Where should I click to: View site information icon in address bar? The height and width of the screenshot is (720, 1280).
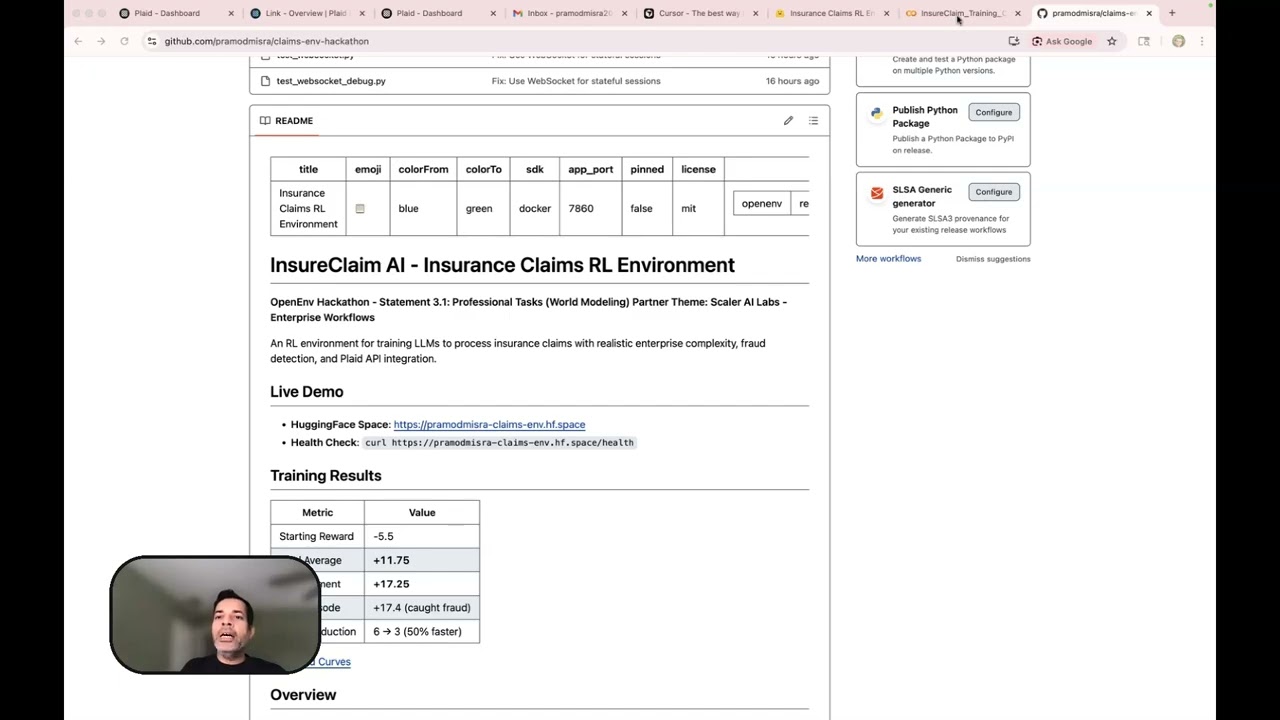[152, 41]
